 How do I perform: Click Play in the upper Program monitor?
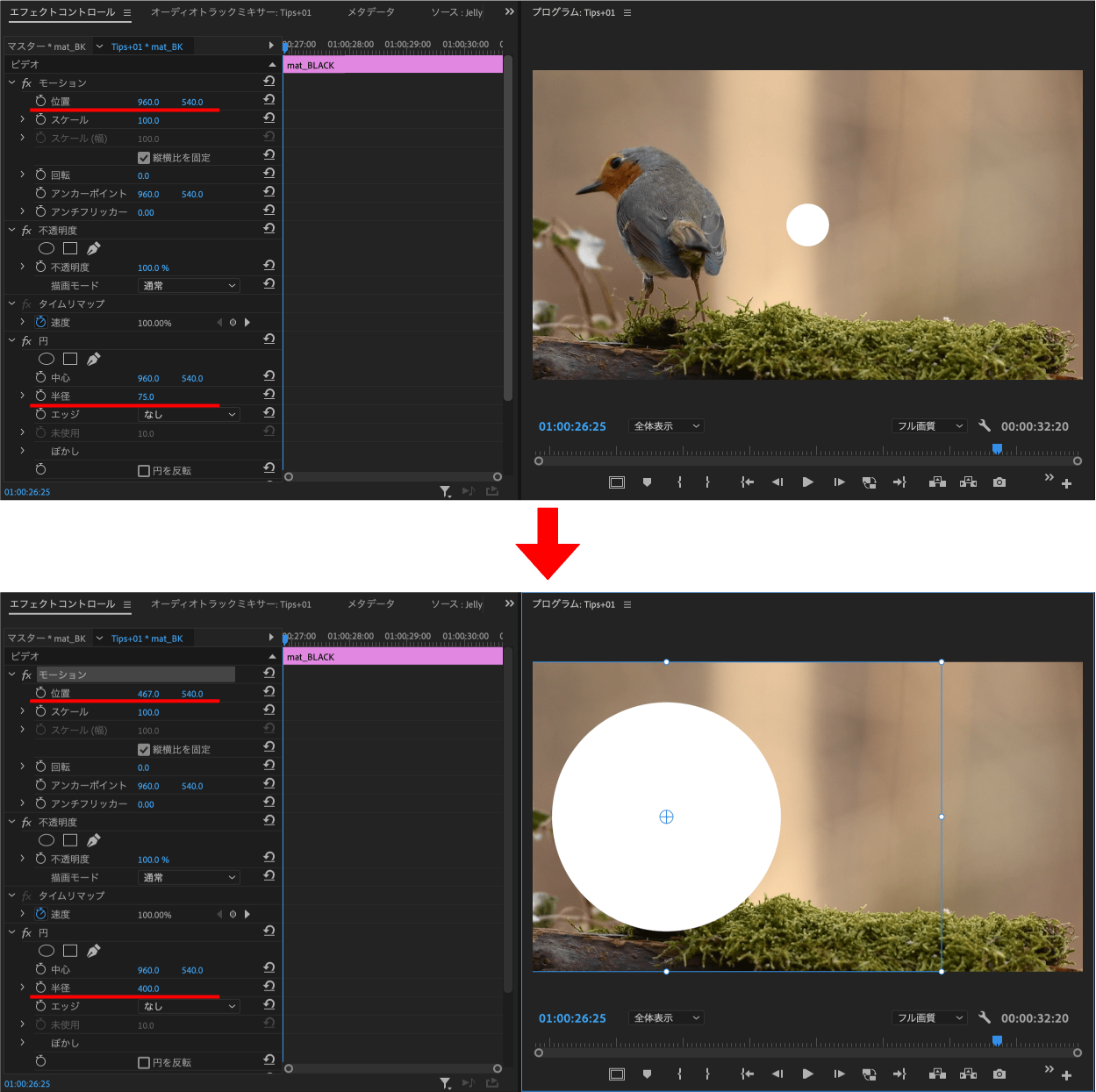(807, 482)
